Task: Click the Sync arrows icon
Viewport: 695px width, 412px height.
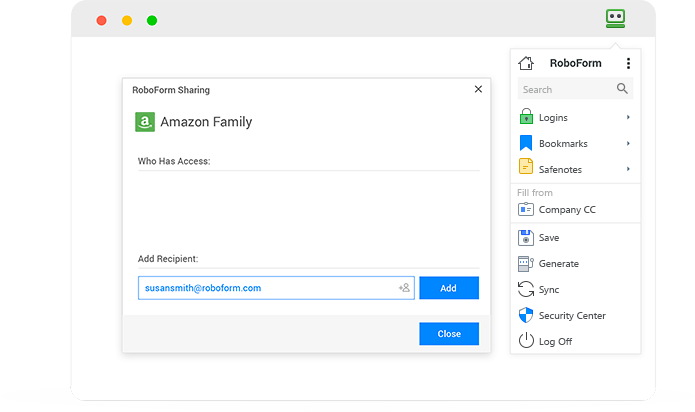Action: 526,289
